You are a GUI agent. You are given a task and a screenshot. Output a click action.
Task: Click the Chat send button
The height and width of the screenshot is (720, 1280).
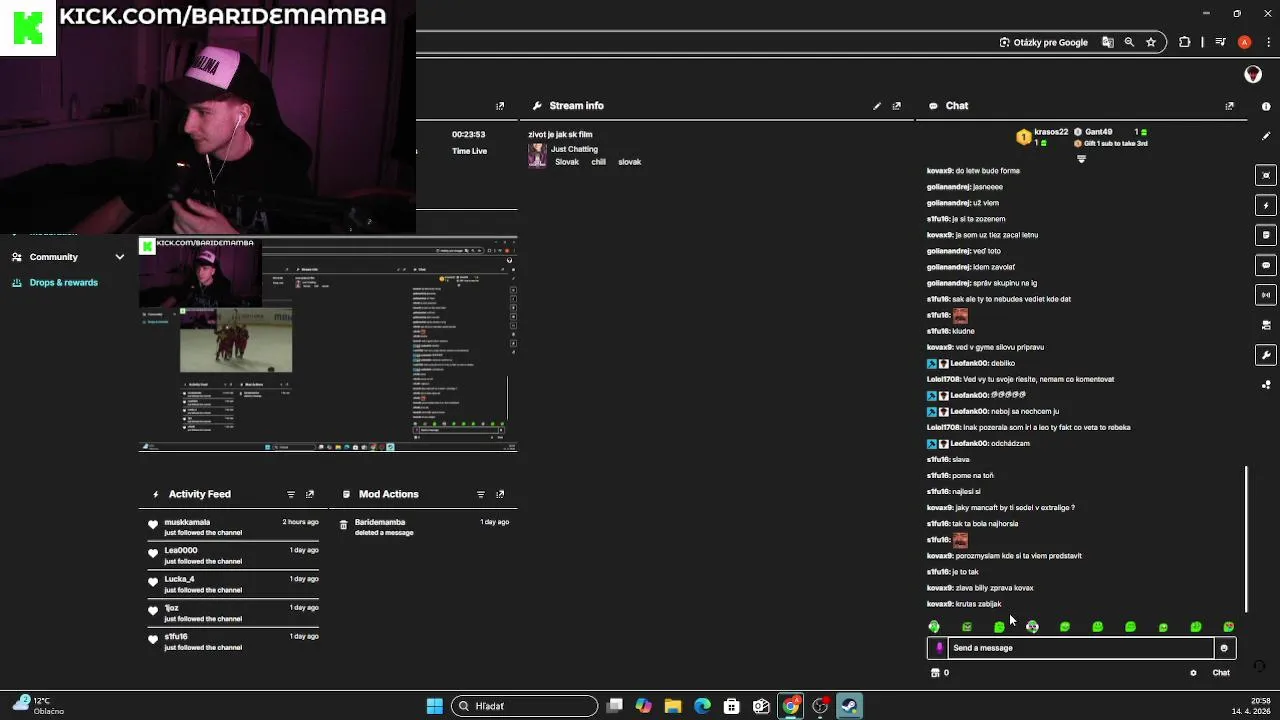(1221, 673)
